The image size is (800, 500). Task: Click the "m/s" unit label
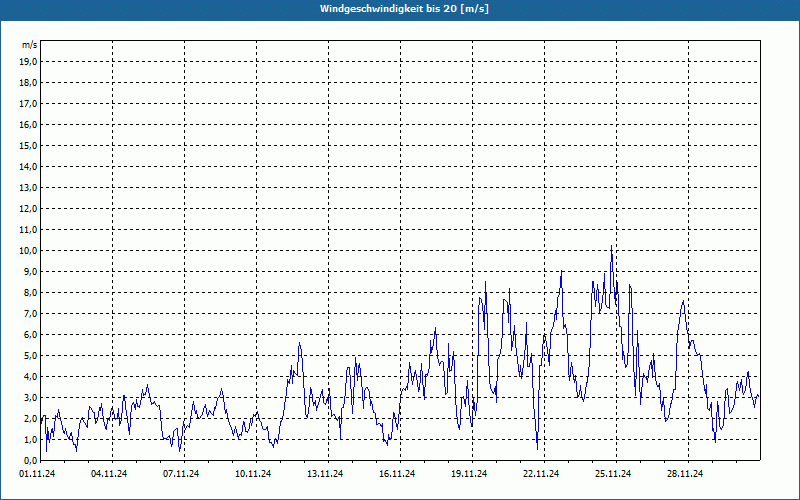click(x=30, y=45)
